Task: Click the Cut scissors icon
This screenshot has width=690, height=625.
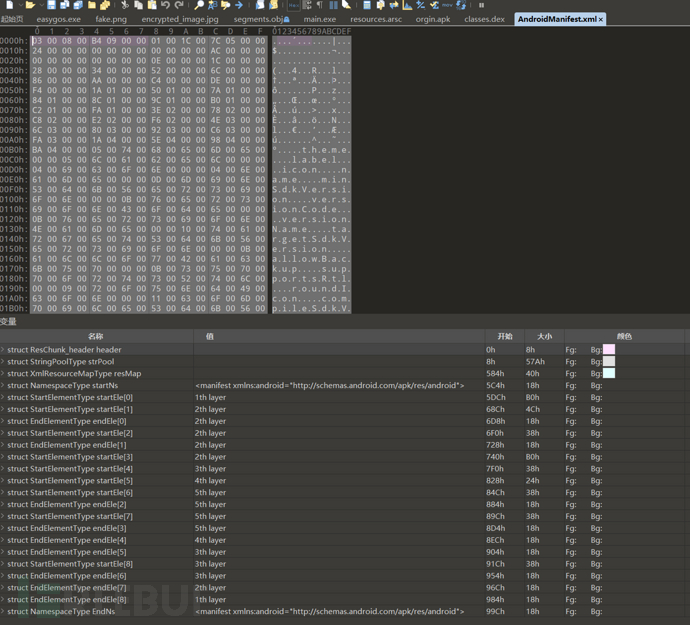Action: 125,5
